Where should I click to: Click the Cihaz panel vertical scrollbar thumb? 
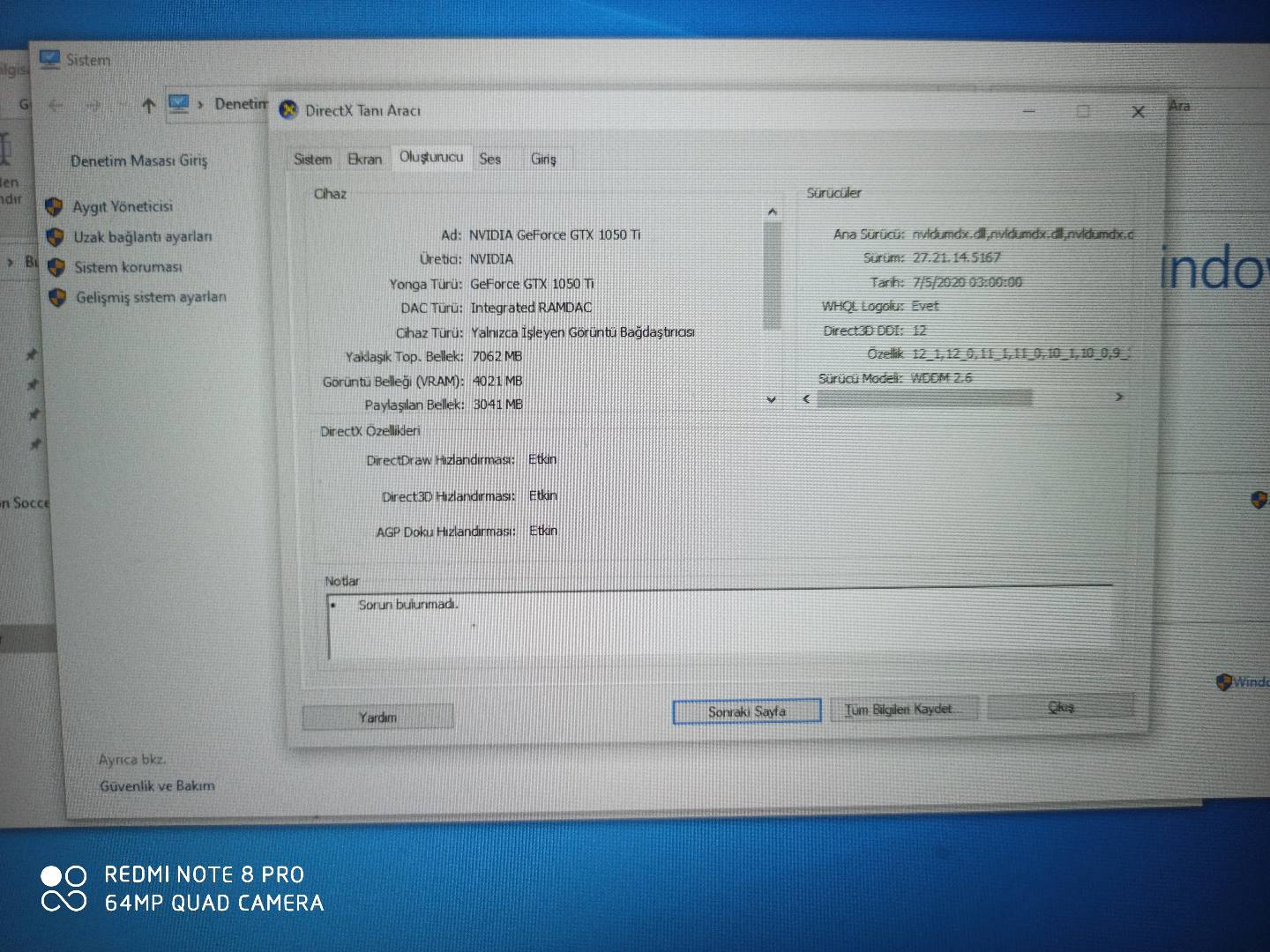772,275
